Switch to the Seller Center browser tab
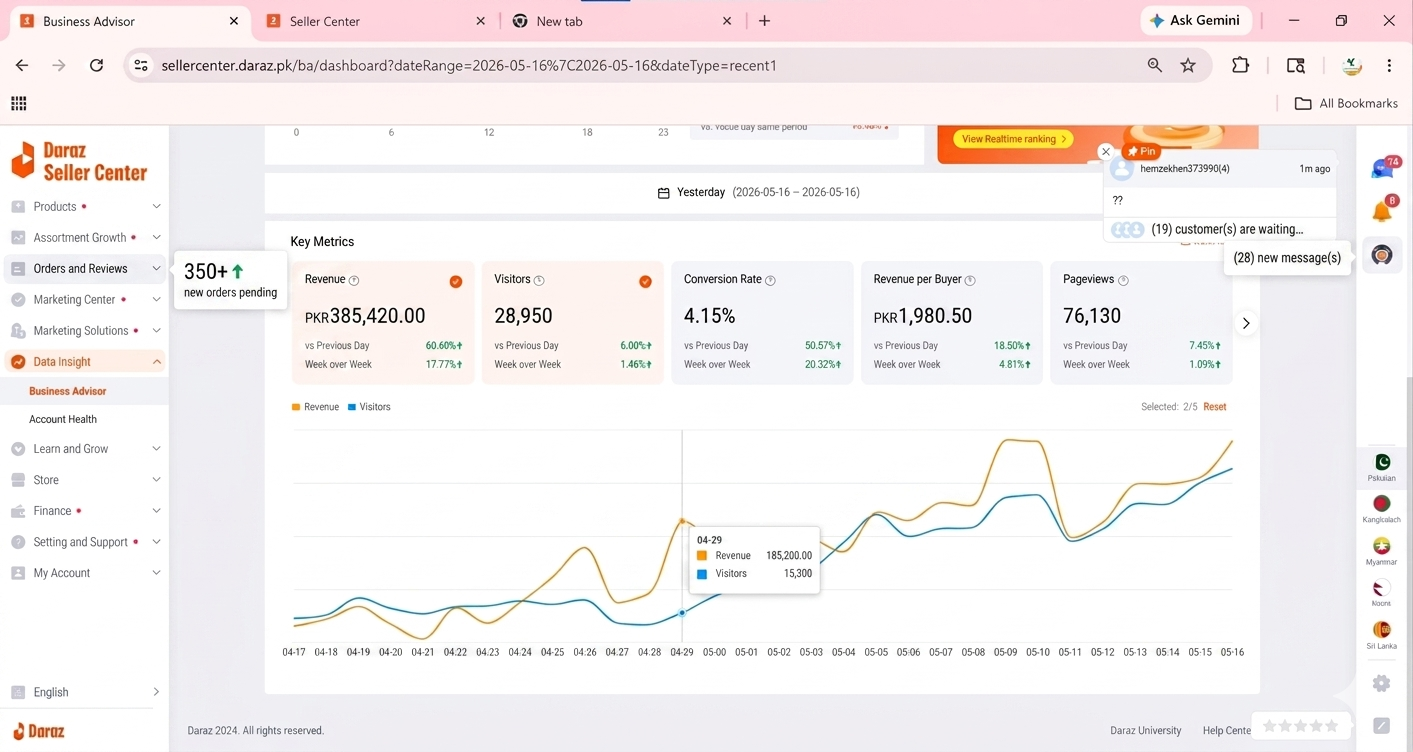Image resolution: width=1413 pixels, height=752 pixels. [x=375, y=21]
